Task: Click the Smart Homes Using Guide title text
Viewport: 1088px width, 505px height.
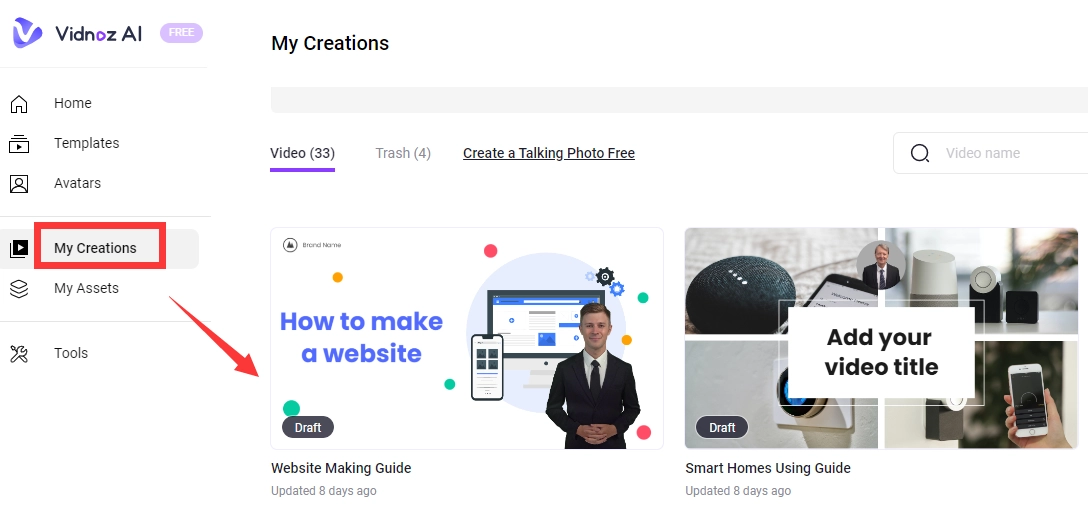Action: (x=767, y=468)
